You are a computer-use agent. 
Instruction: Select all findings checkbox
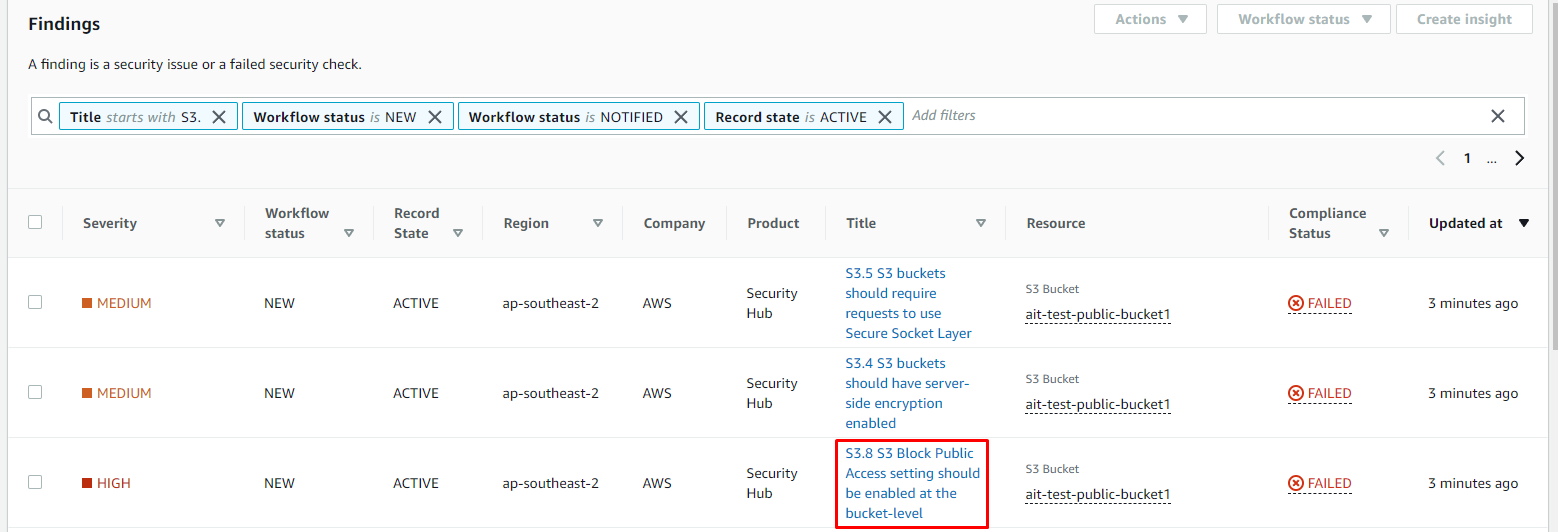pos(35,222)
